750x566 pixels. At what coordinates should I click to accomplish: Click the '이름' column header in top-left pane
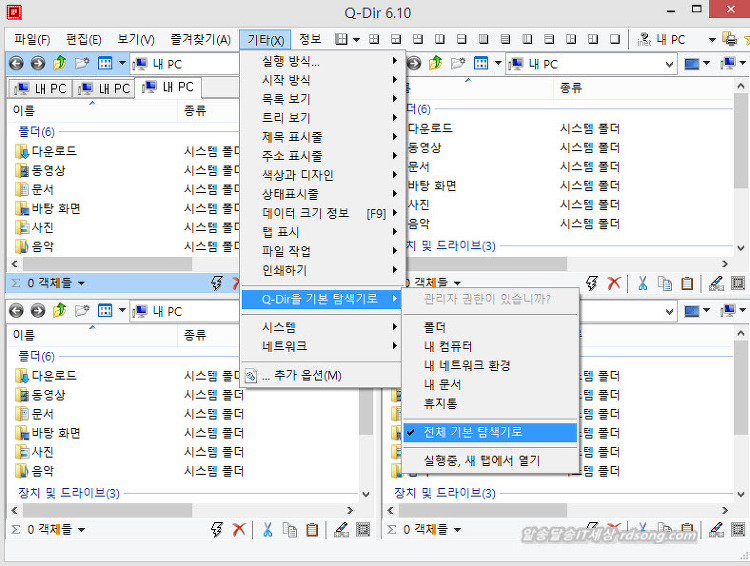23,111
